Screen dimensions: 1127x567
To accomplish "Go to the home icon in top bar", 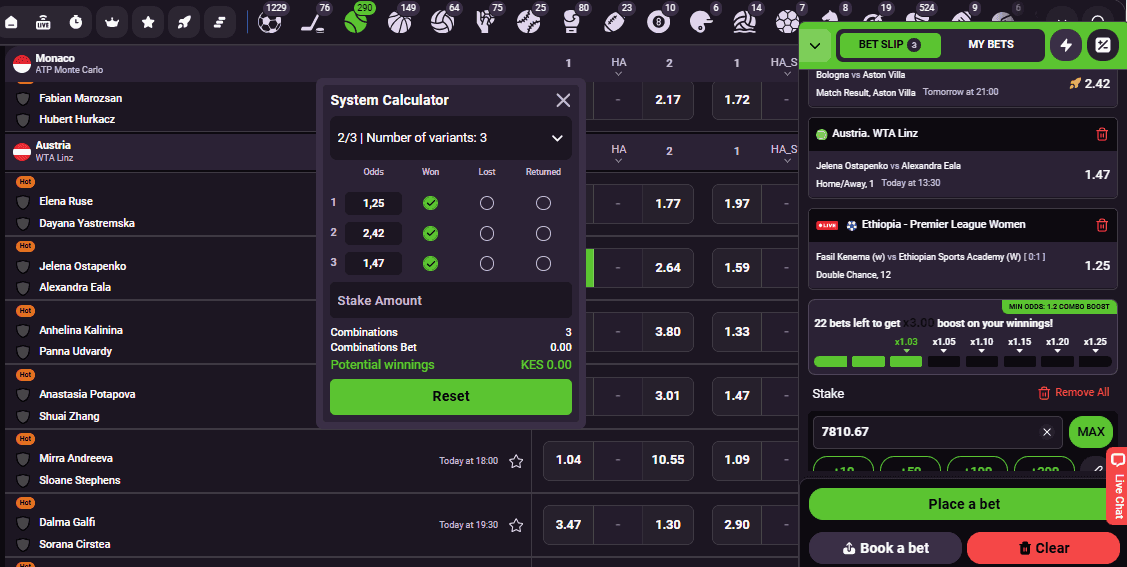I will coord(12,22).
